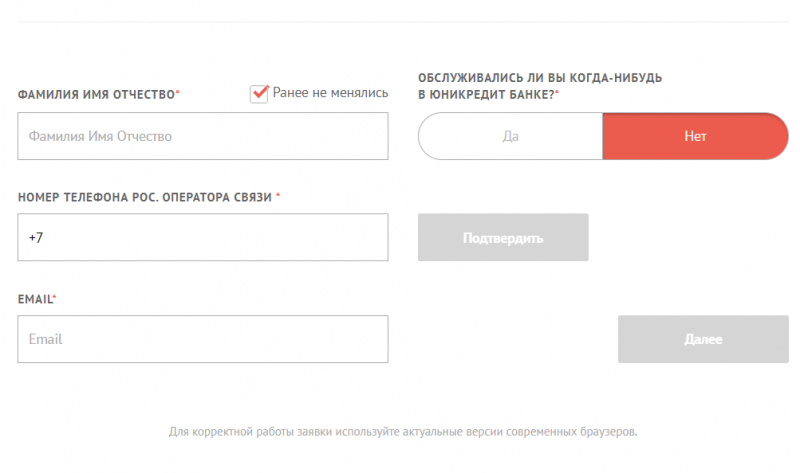Screen dimensions: 800x473
Task: Click the phone number field with +7
Action: (203, 238)
